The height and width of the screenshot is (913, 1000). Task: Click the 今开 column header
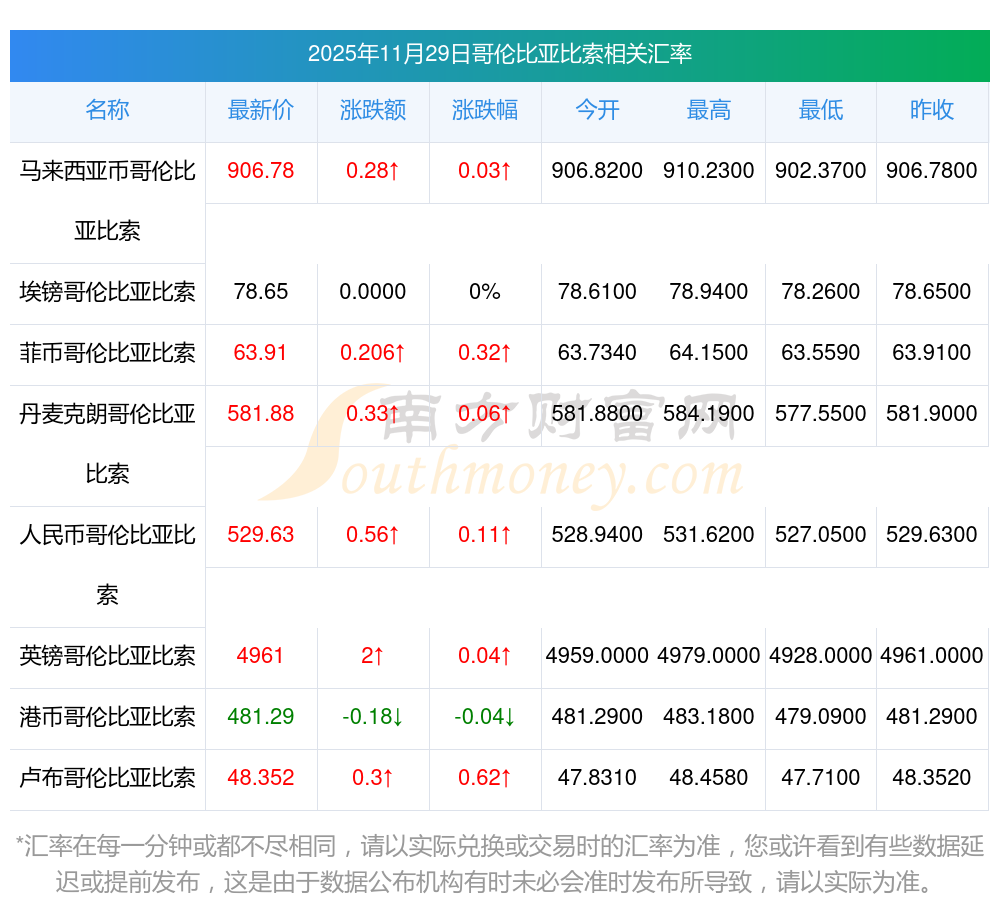tap(597, 111)
